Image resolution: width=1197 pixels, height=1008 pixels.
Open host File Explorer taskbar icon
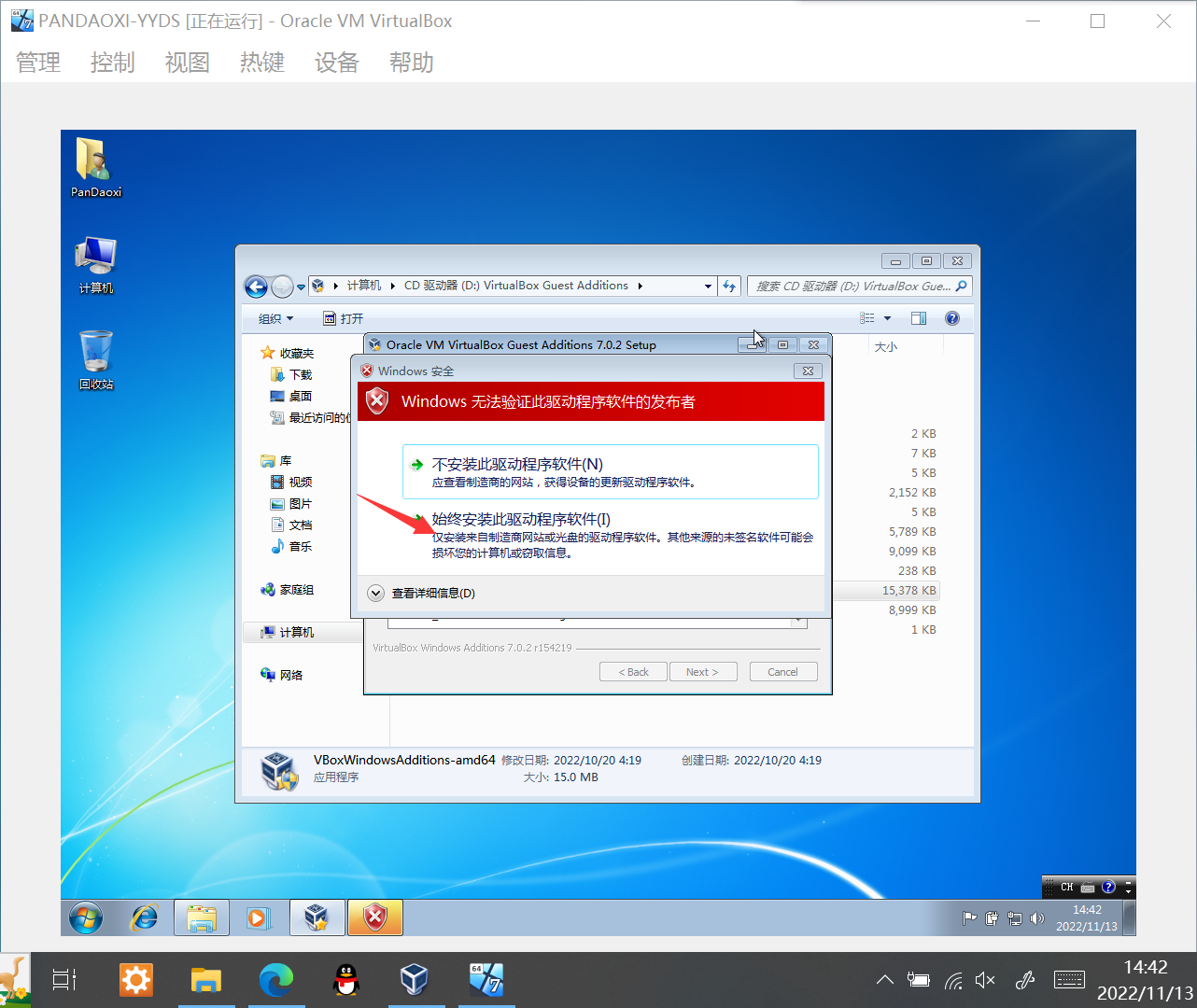[205, 980]
